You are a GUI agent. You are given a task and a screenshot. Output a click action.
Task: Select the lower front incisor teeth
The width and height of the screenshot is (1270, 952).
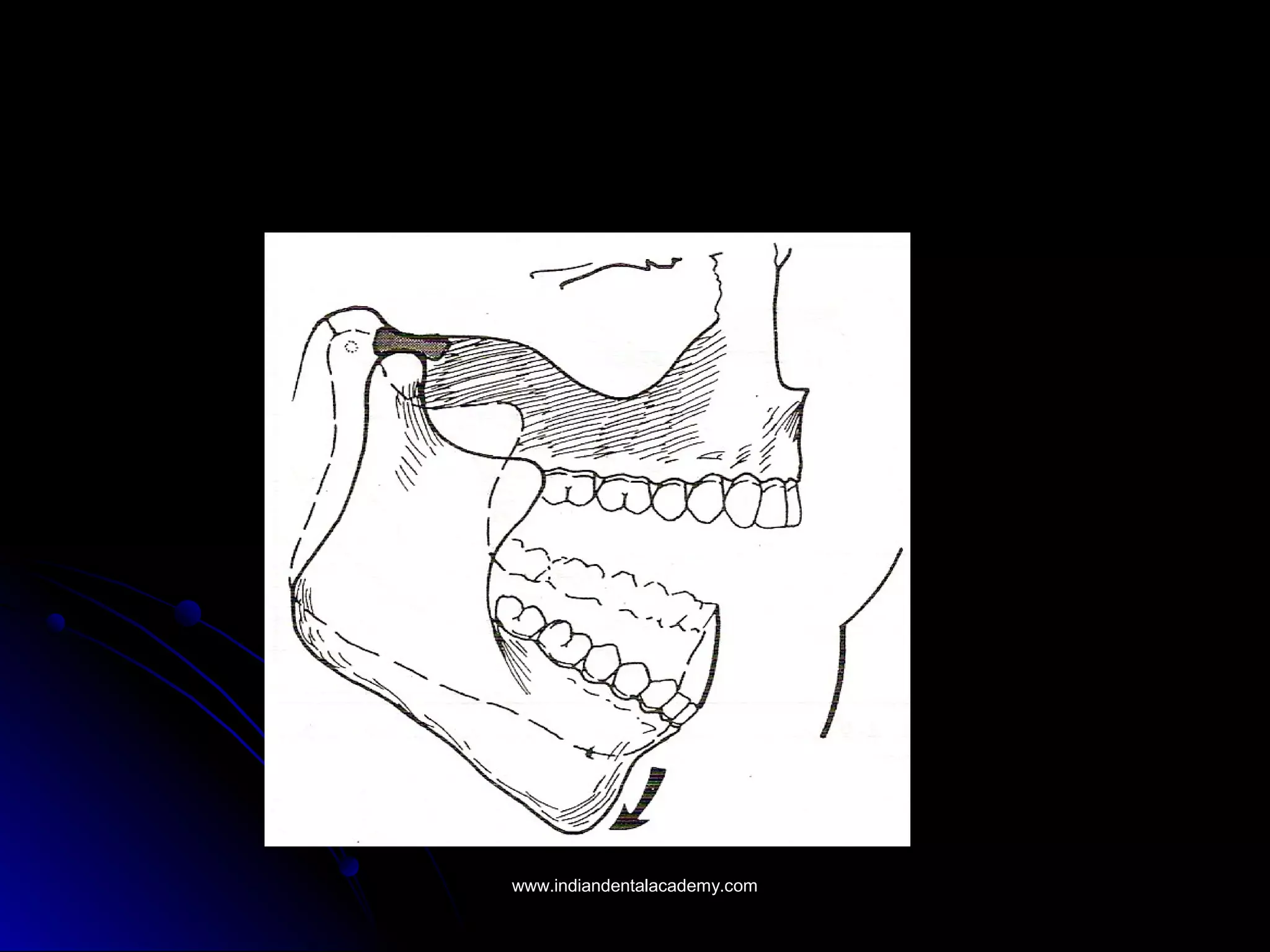pos(679,710)
